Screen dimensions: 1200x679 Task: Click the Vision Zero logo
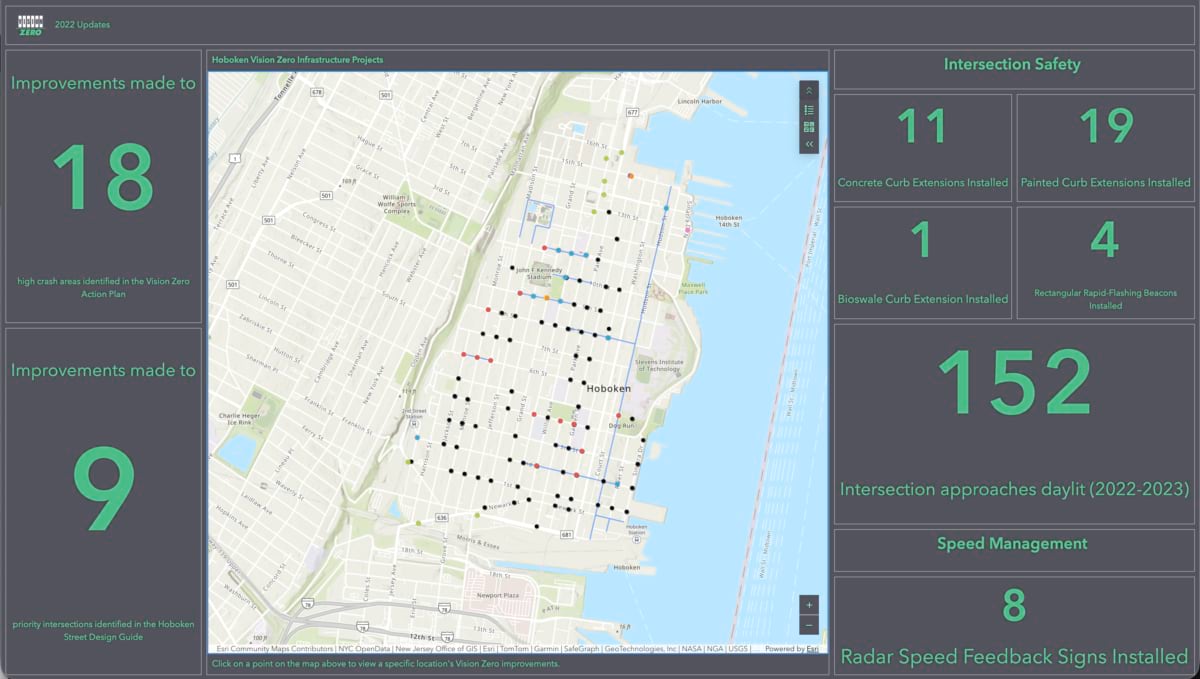coord(31,24)
